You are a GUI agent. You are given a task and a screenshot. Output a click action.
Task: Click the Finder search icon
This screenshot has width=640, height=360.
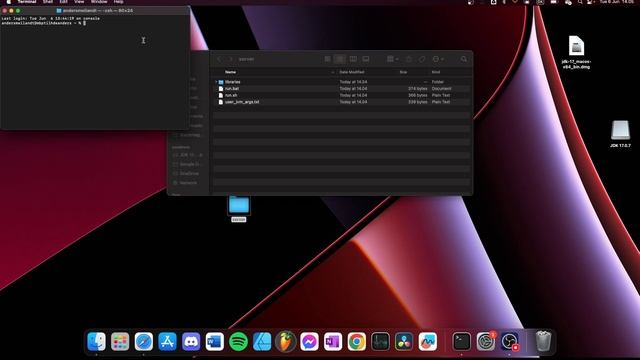[464, 59]
